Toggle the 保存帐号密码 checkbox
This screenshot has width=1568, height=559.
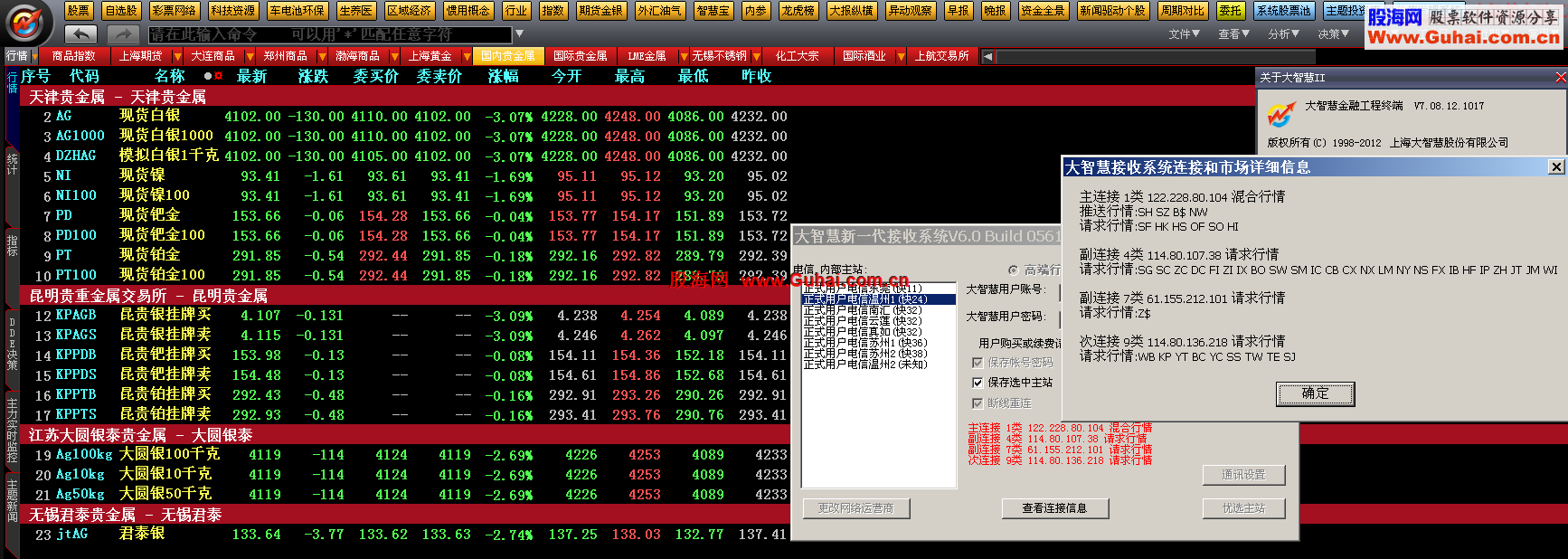point(978,363)
